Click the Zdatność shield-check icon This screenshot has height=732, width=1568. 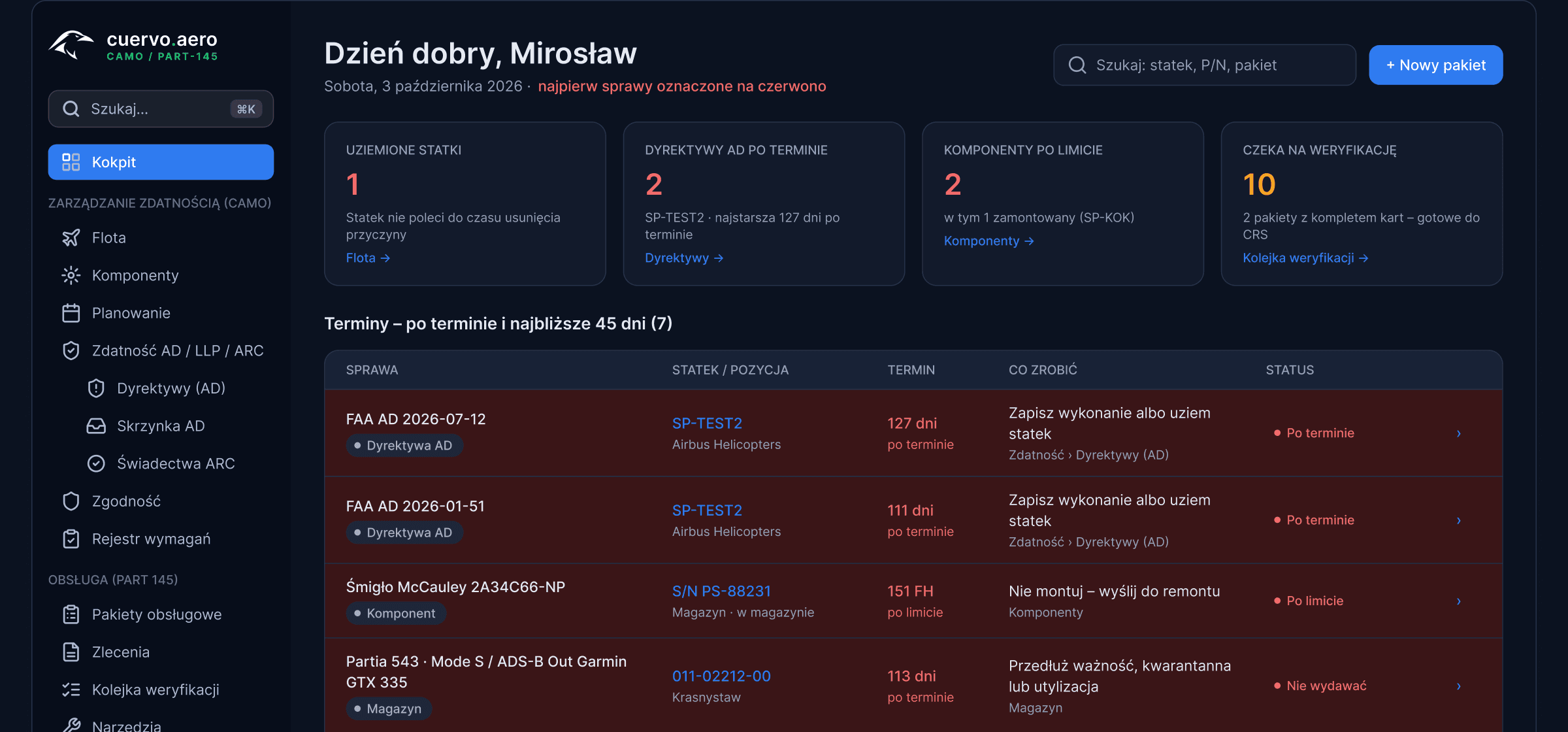click(x=71, y=351)
